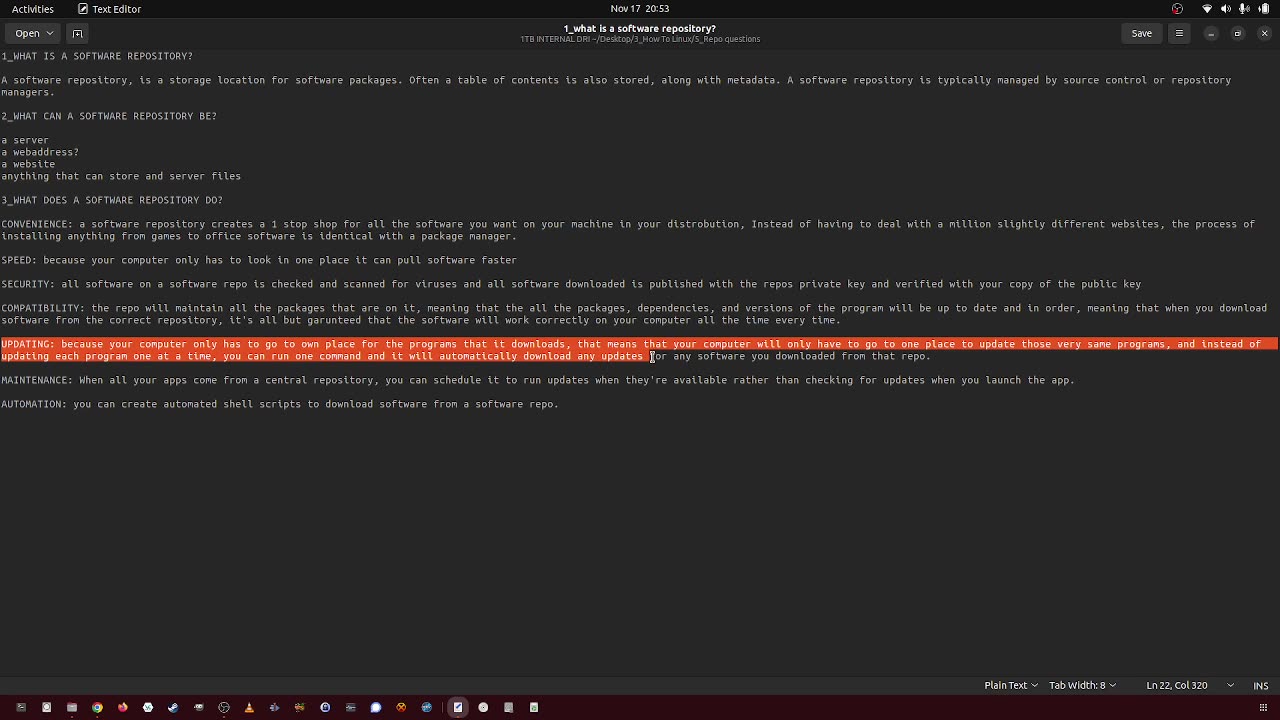Open the blue chat bubble app in dock
The image size is (1280, 720).
coord(376,707)
